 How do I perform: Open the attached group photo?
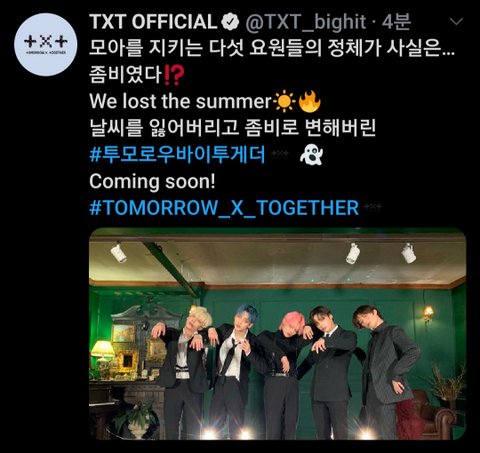[x=277, y=334]
